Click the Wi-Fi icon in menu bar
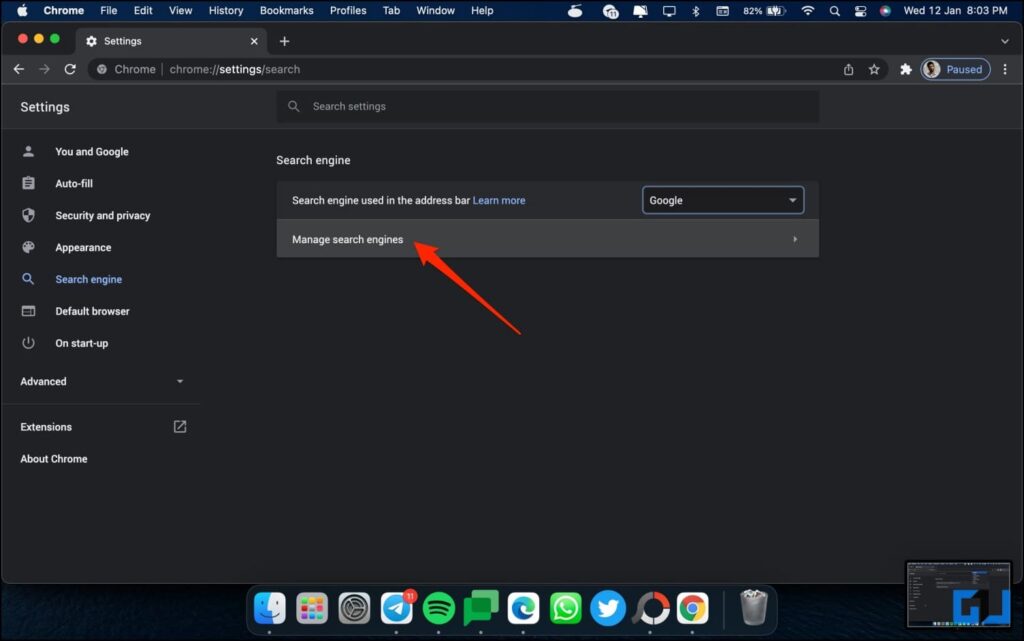Image resolution: width=1024 pixels, height=641 pixels. [808, 10]
